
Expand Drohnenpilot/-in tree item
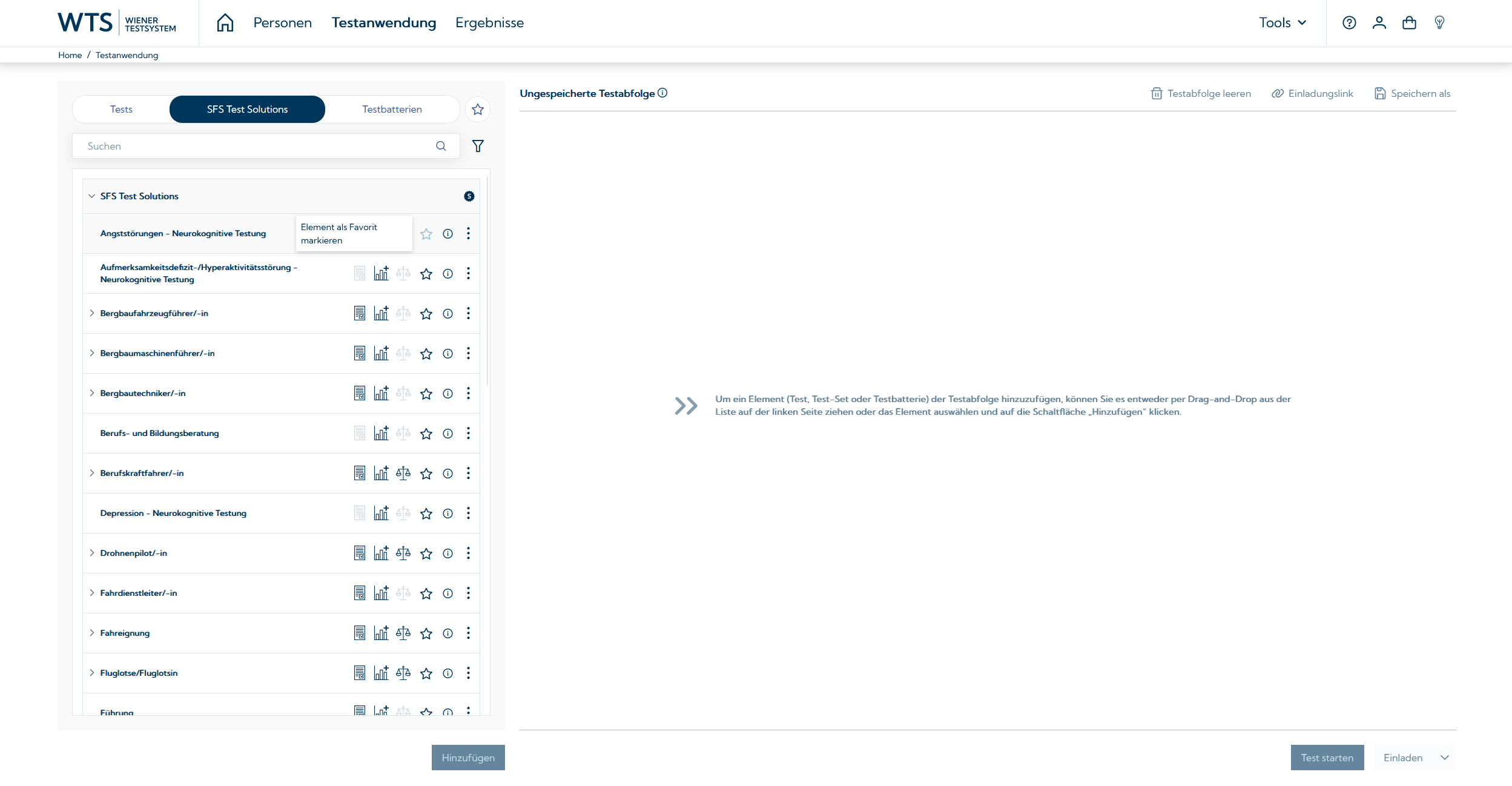pyautogui.click(x=92, y=553)
